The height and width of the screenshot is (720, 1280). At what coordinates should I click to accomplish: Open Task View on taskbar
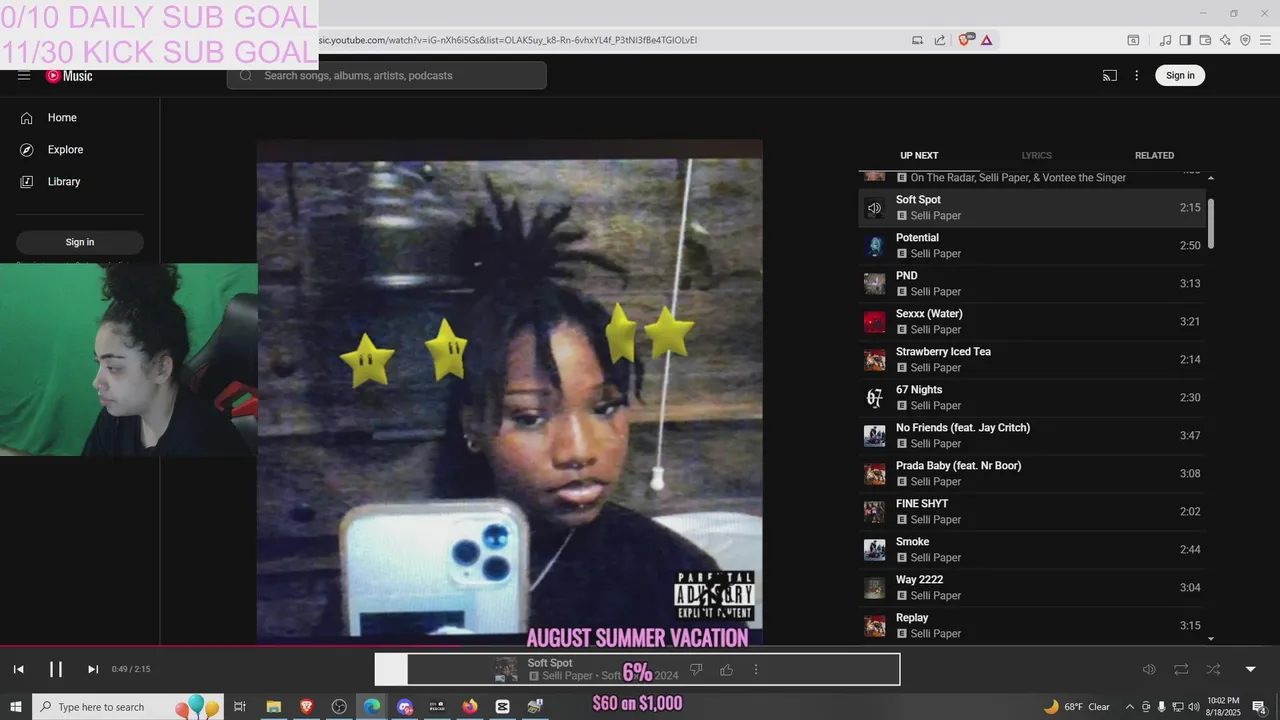(240, 707)
